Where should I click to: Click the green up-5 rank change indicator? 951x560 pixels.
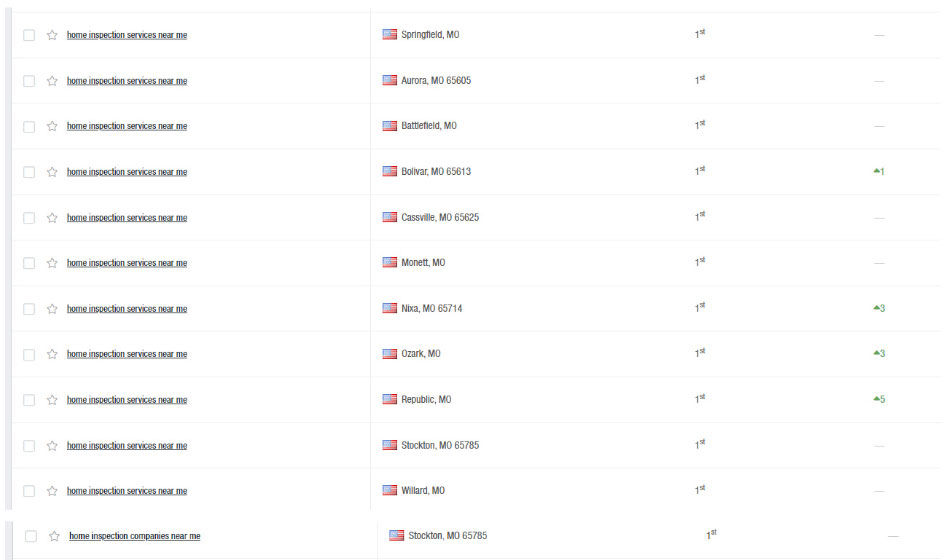click(x=879, y=400)
